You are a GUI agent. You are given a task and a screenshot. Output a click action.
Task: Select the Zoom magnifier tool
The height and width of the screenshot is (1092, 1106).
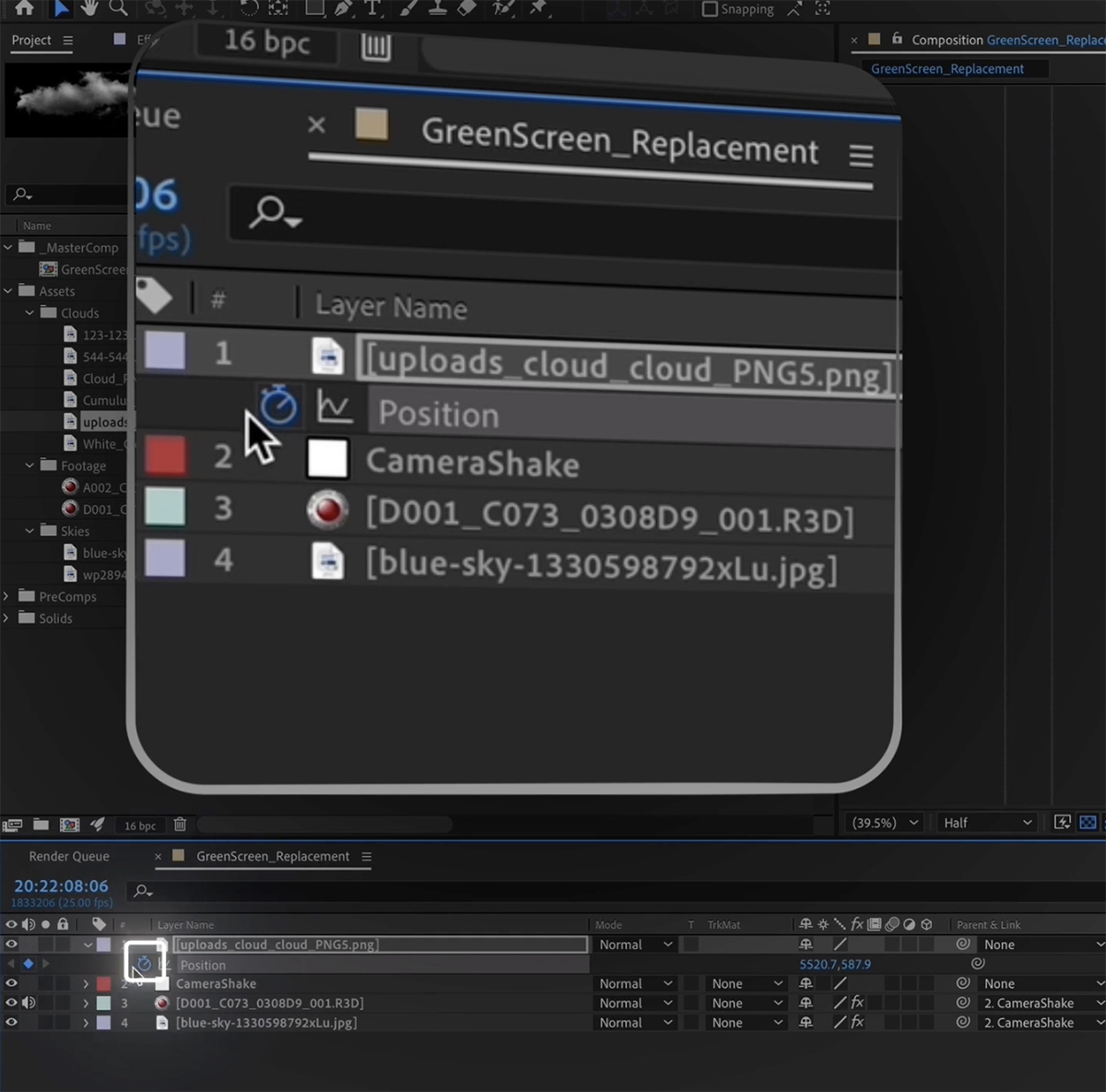click(x=118, y=8)
